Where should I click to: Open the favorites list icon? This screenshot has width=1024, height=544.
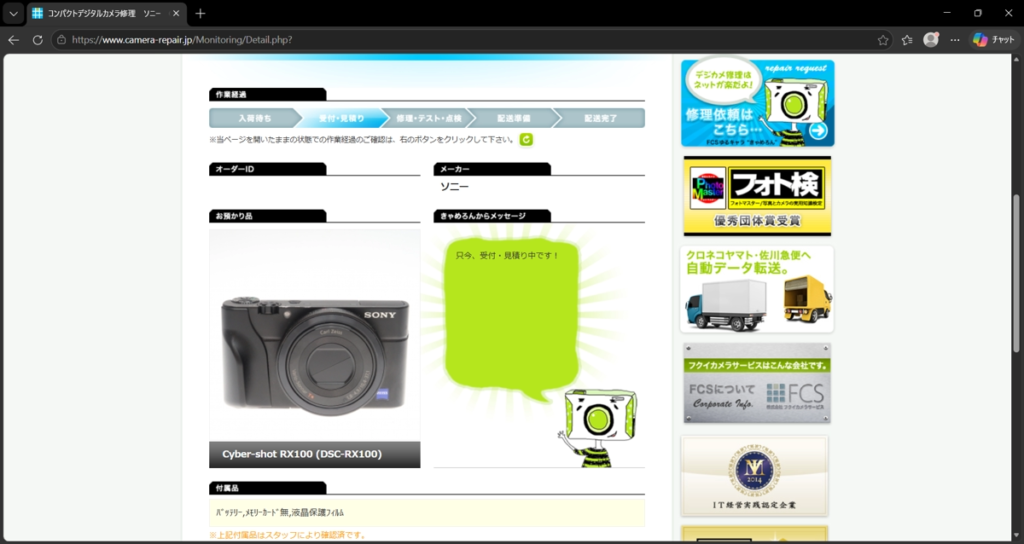click(907, 40)
